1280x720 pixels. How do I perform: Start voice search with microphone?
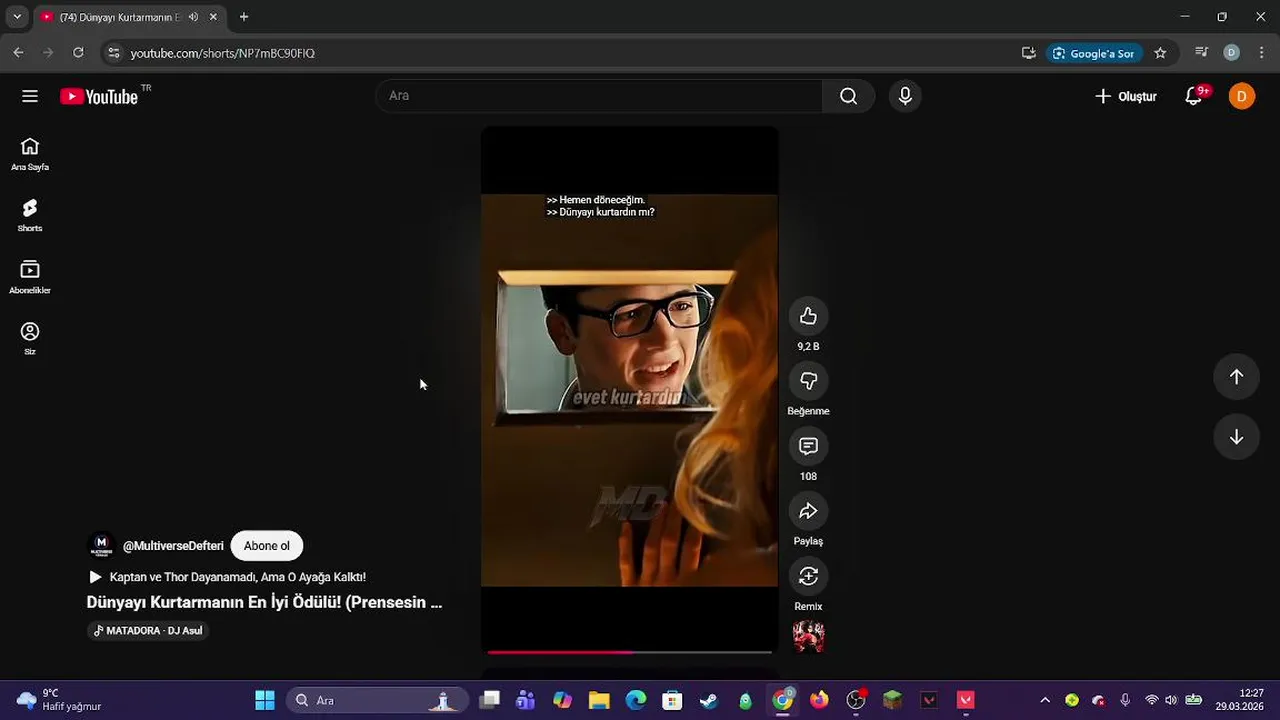point(905,96)
